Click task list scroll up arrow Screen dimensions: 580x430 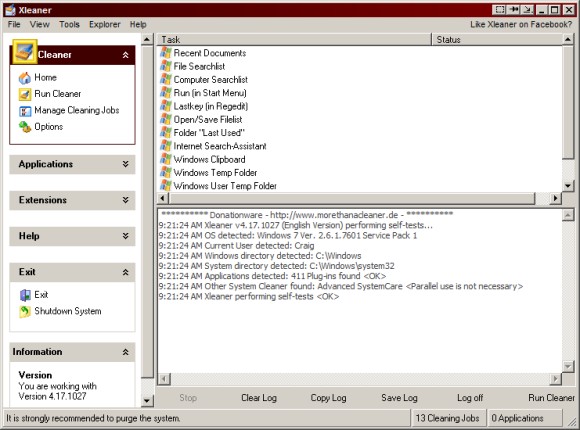568,39
